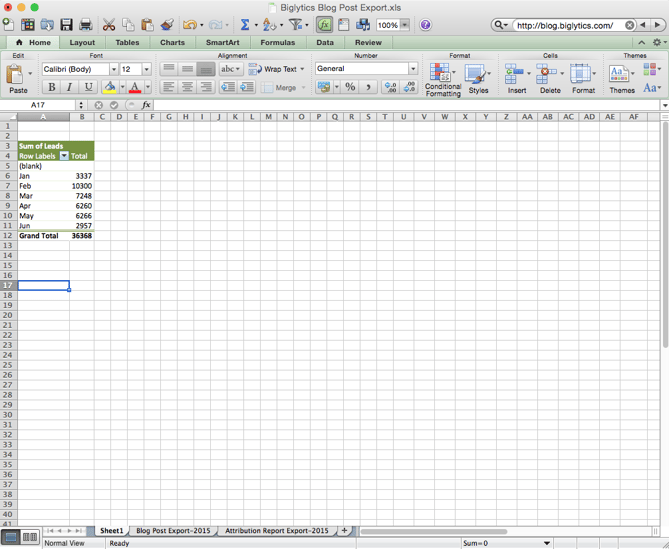This screenshot has height=549, width=669.
Task: Open the status bar Sum dropdown
Action: point(547,543)
